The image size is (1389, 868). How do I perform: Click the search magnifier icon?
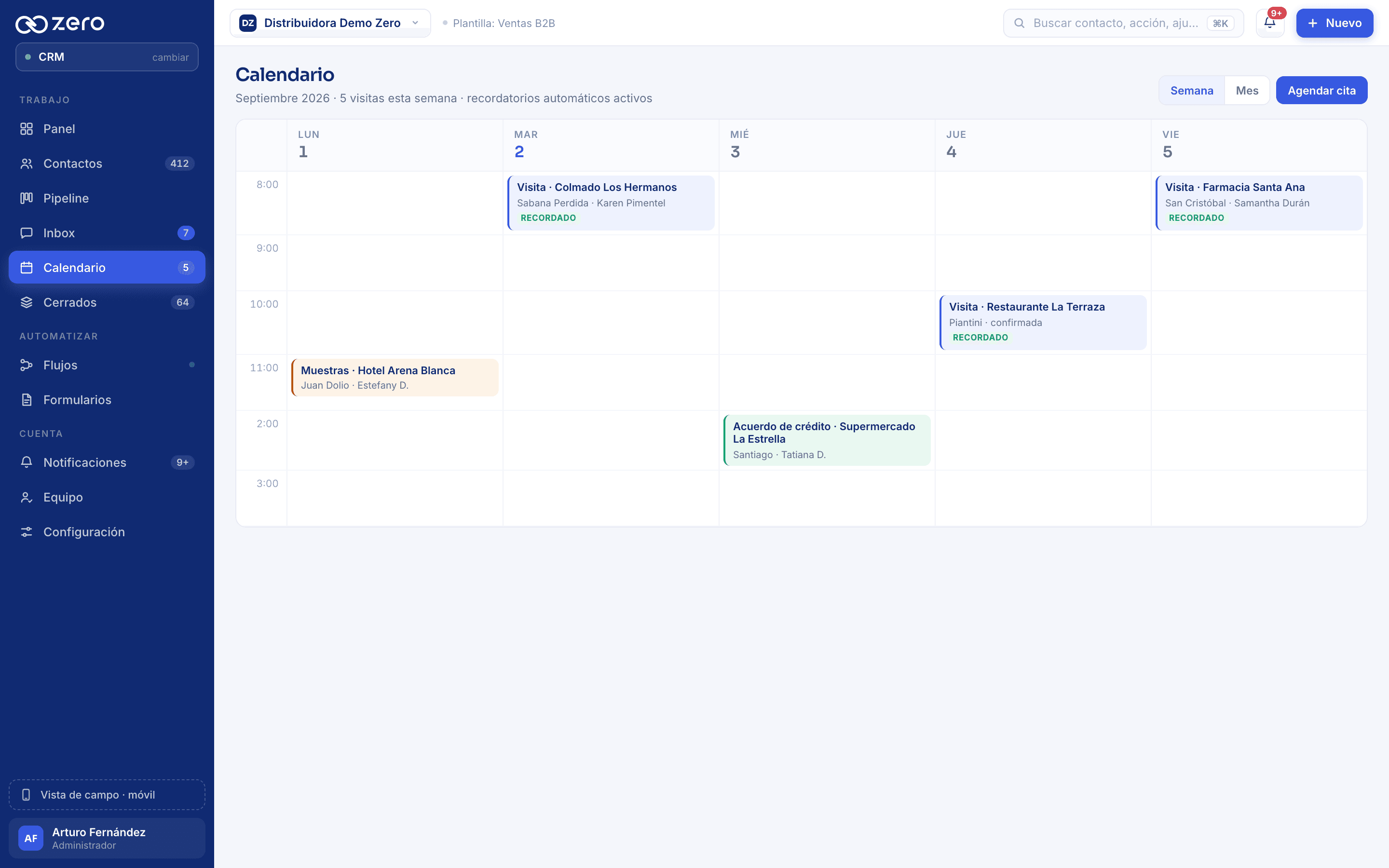pos(1020,23)
